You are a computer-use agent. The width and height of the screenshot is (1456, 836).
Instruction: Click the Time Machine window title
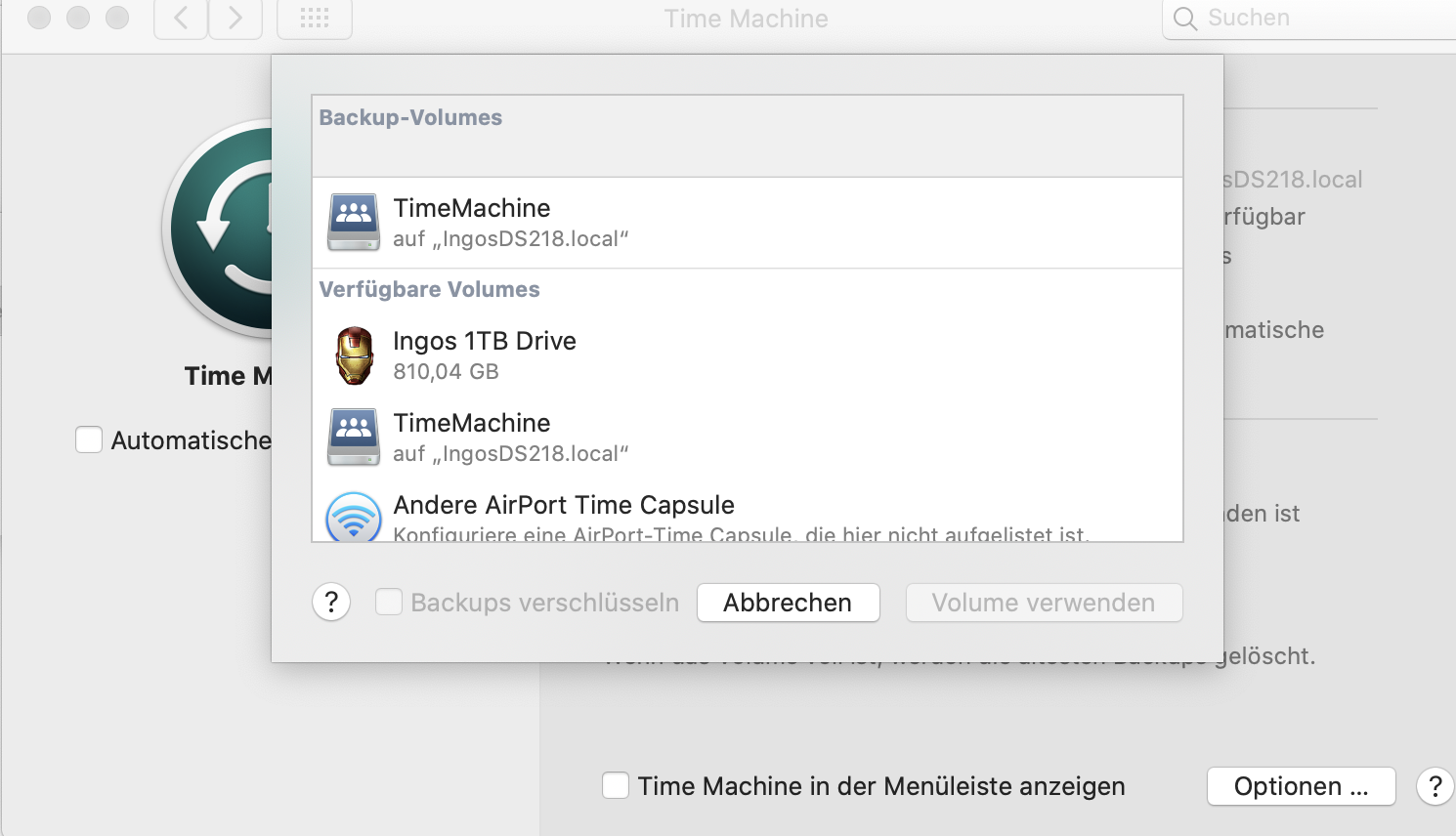click(x=747, y=19)
